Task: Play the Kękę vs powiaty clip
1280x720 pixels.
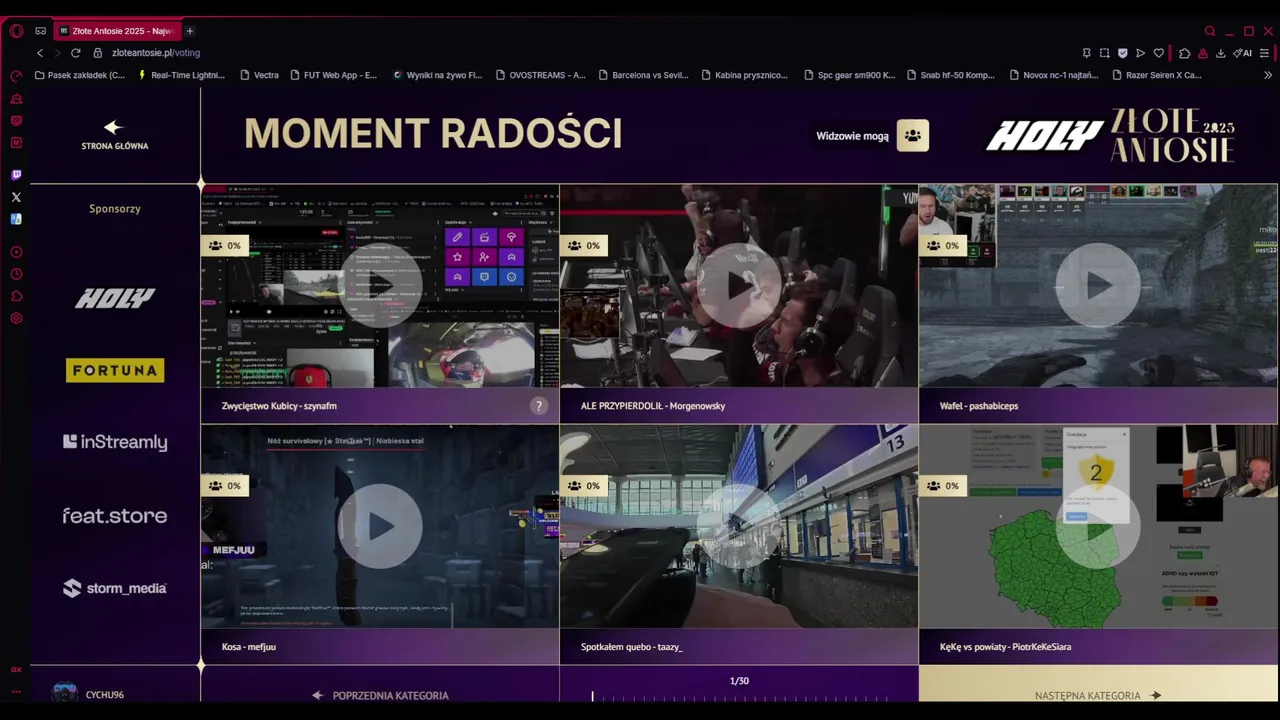Action: pos(1098,526)
